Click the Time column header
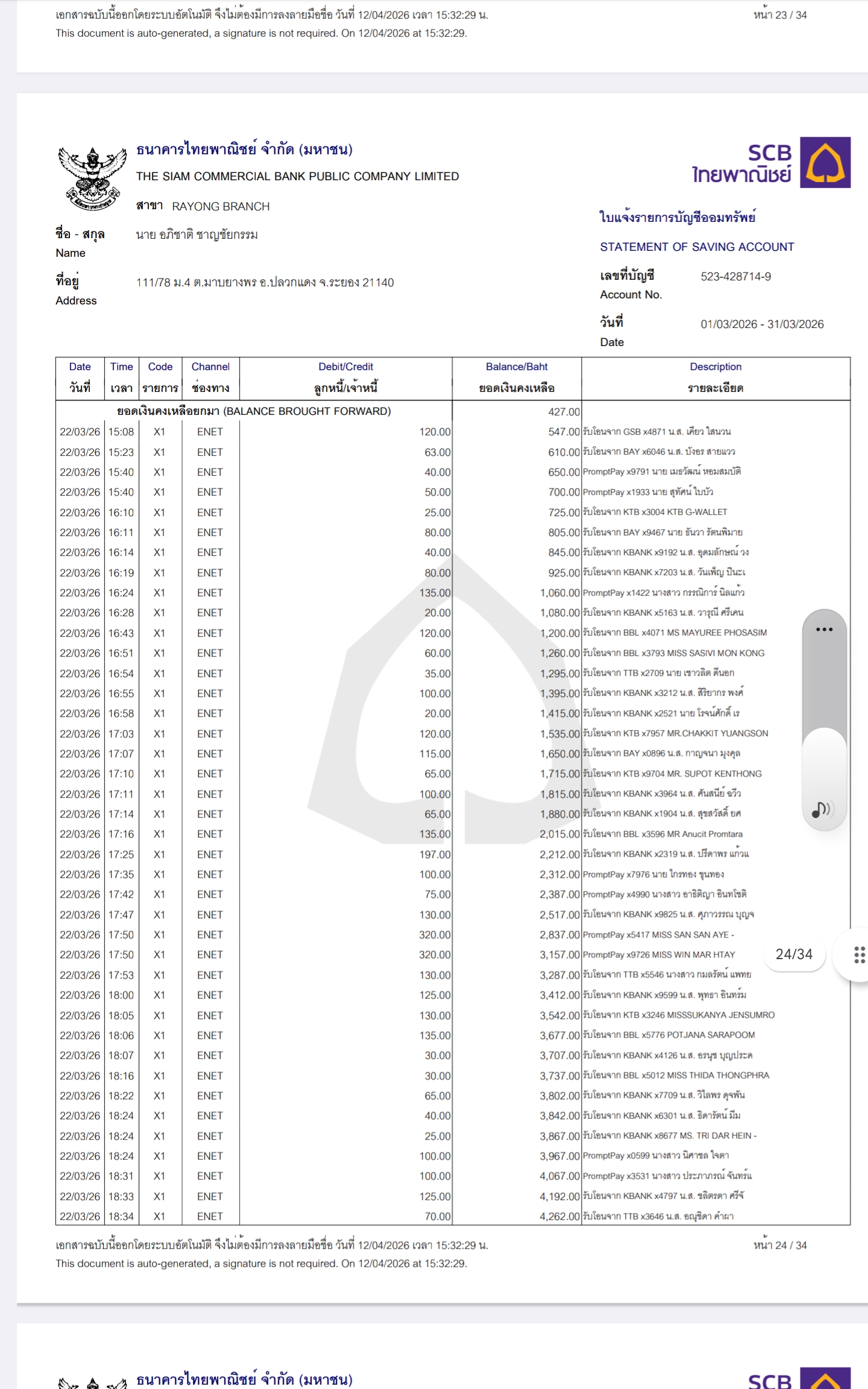This screenshot has width=868, height=1389. (x=121, y=377)
